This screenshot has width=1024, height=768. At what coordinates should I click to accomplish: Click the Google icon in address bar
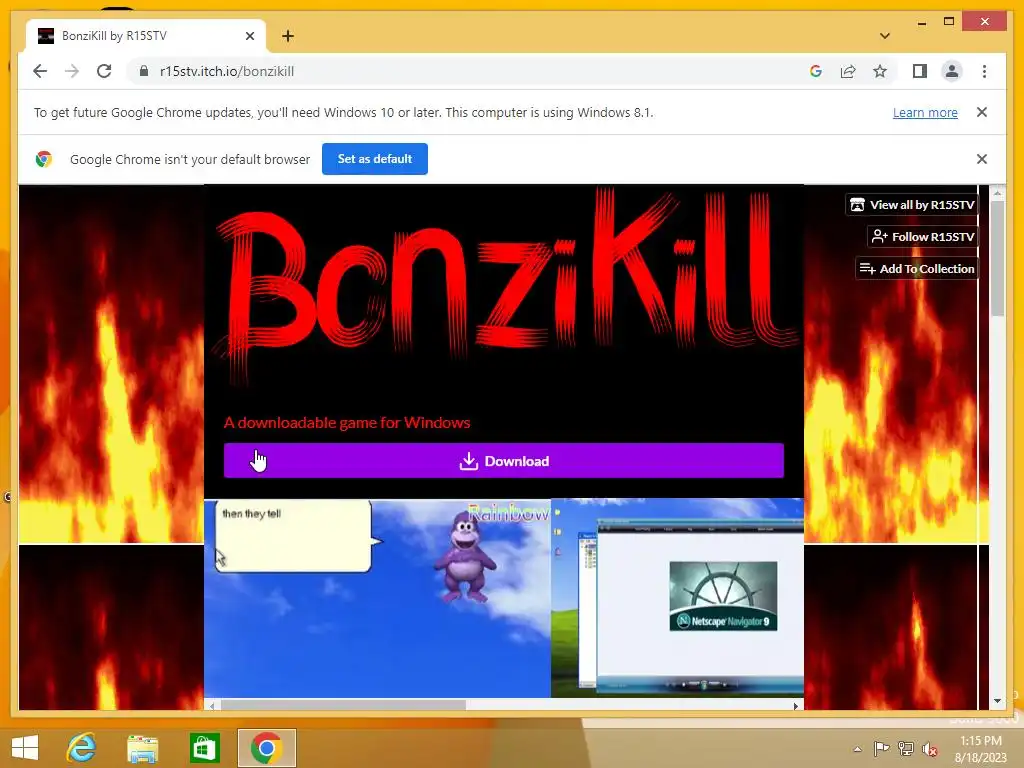816,71
